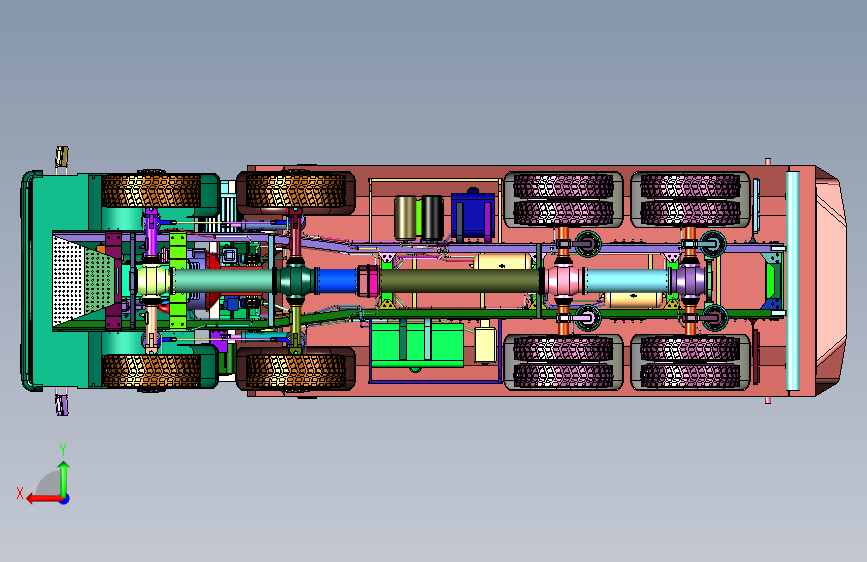Select the upper dual tires above pink differential
The width and height of the screenshot is (867, 562).
coord(563,200)
